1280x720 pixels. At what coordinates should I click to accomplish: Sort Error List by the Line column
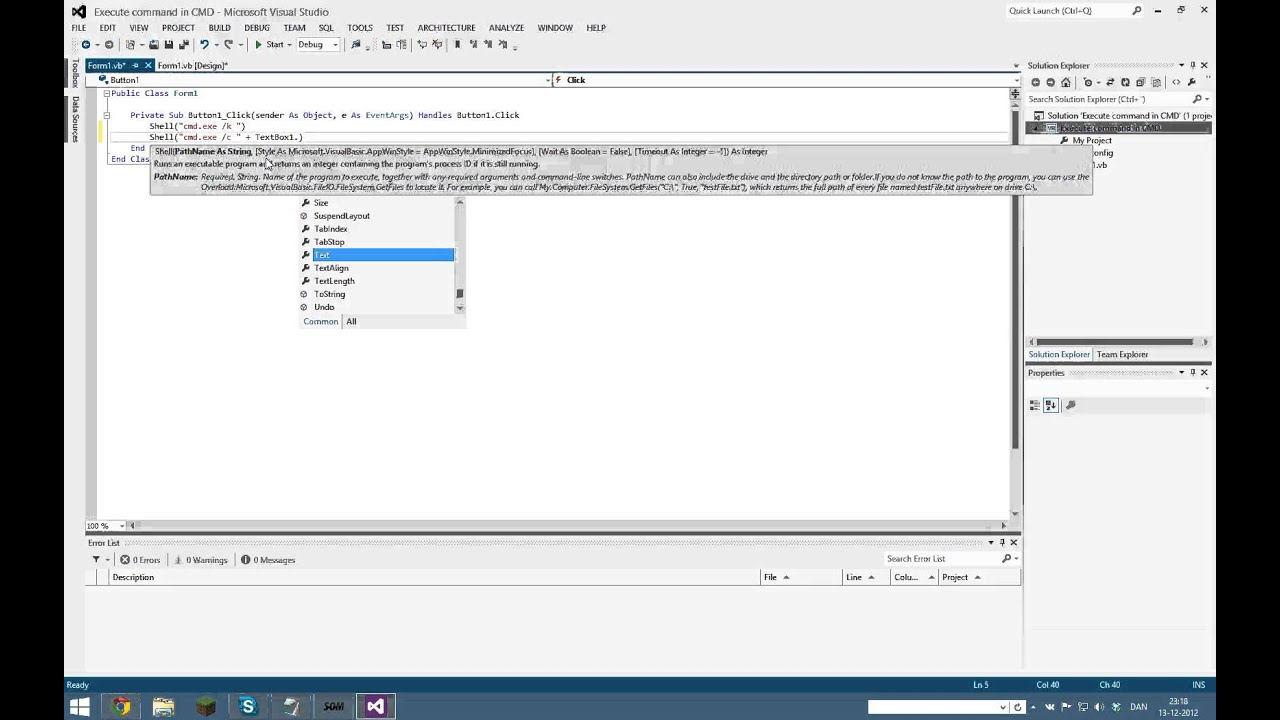(866, 577)
